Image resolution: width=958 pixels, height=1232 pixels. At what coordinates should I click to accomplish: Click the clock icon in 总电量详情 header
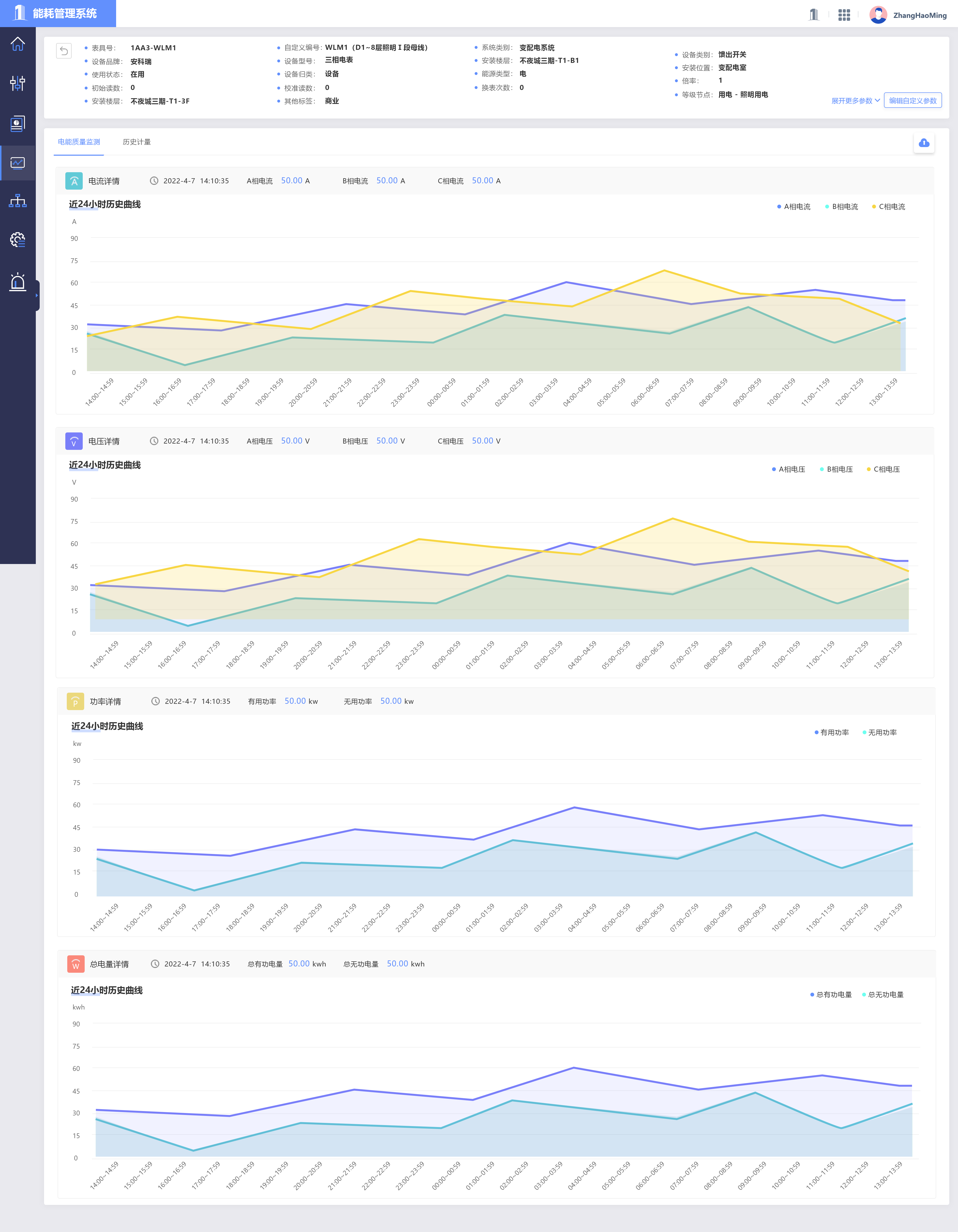point(155,964)
